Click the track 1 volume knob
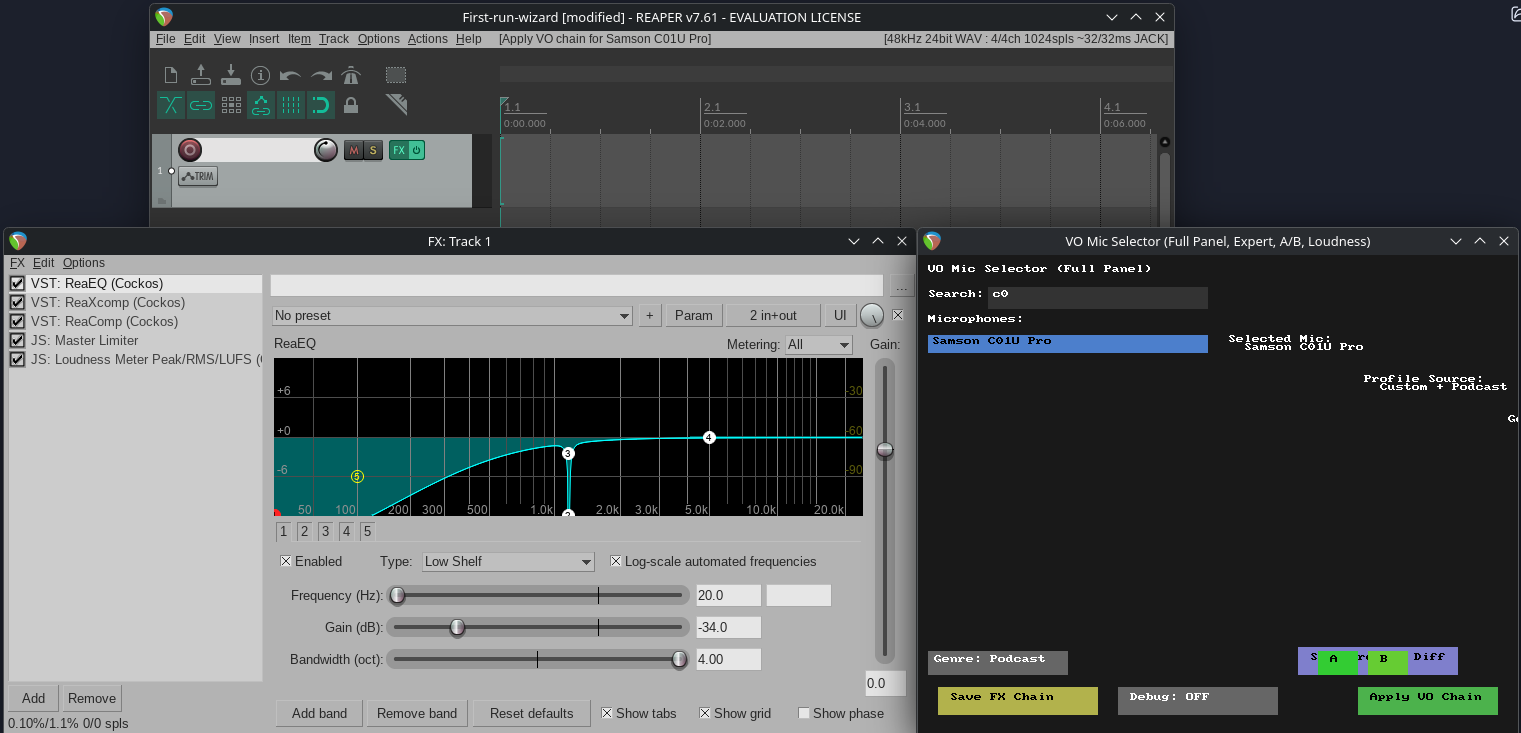This screenshot has width=1521, height=733. click(x=326, y=150)
